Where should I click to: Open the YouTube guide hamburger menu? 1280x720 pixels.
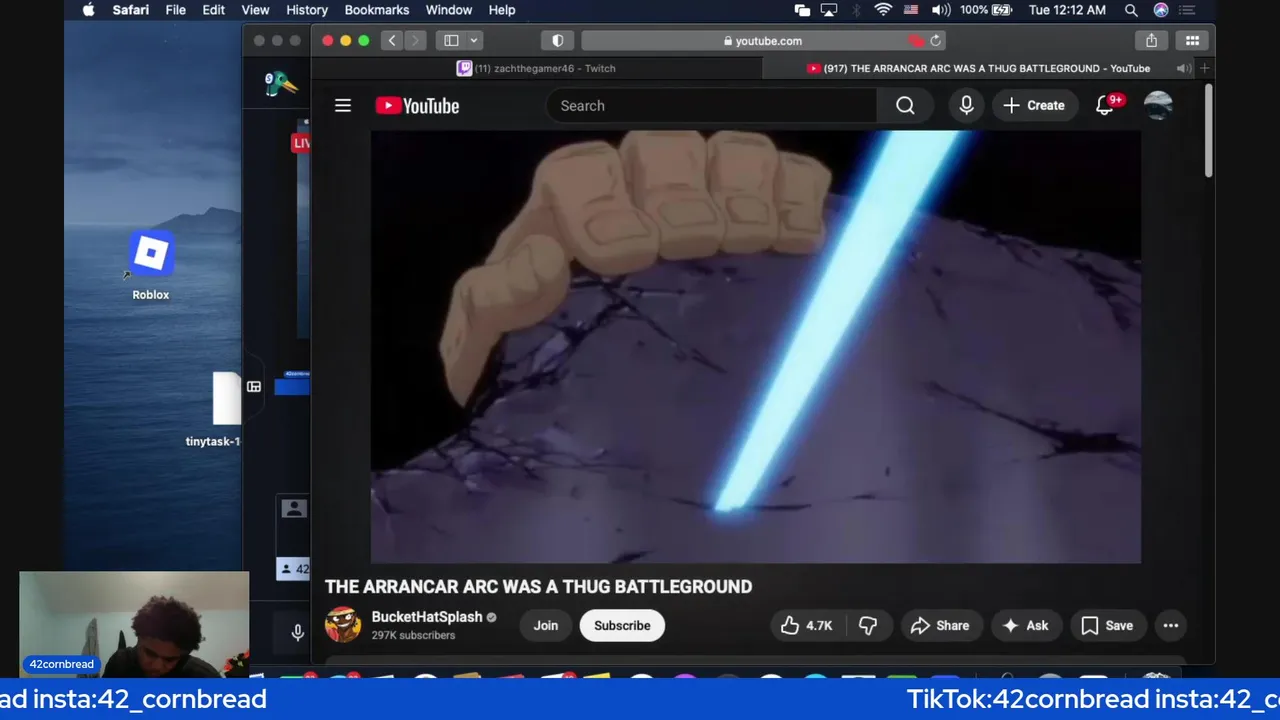(x=343, y=105)
